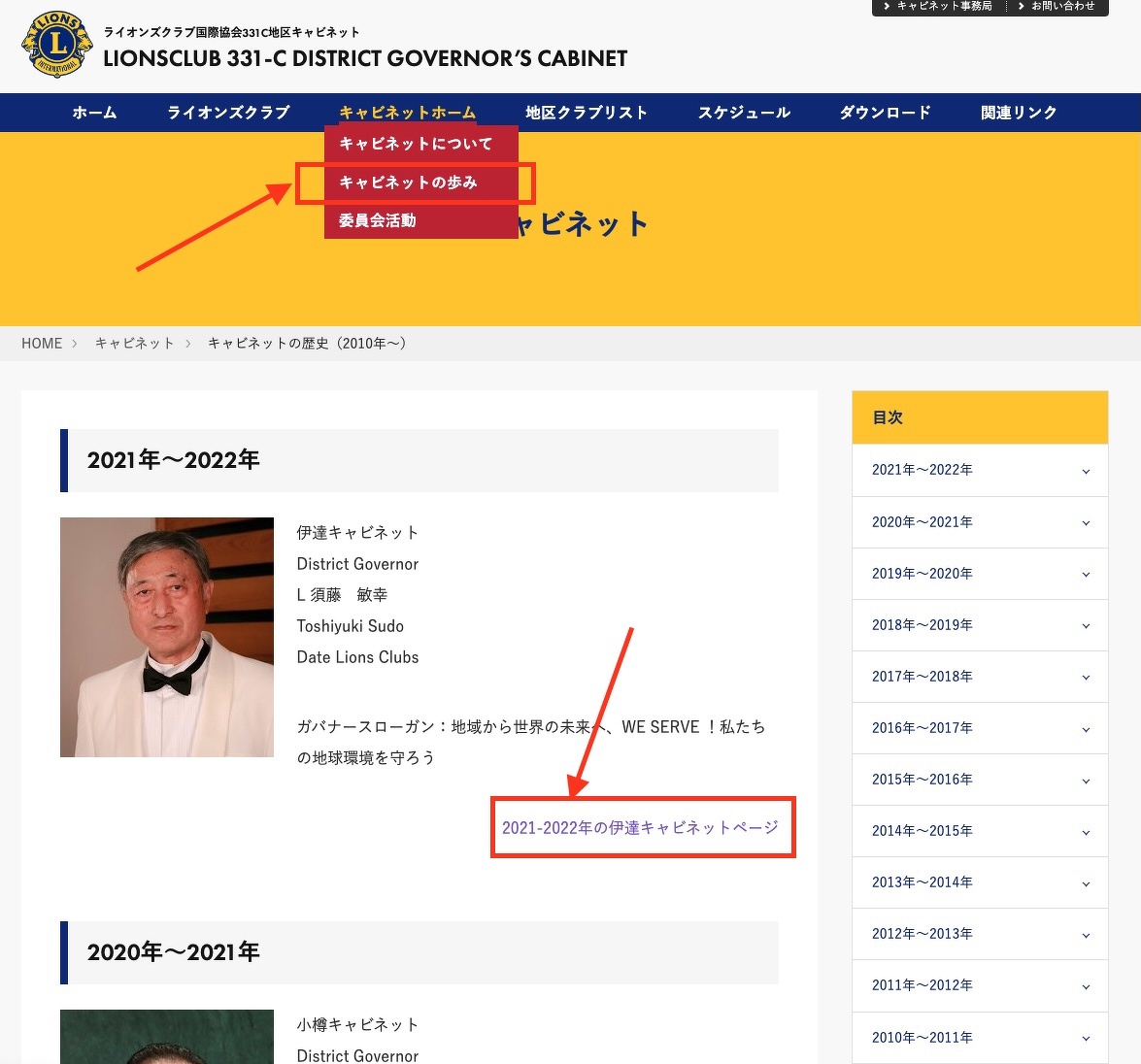Open the 地区クラブリスト navigation tab
The image size is (1141, 1064).
tap(587, 113)
